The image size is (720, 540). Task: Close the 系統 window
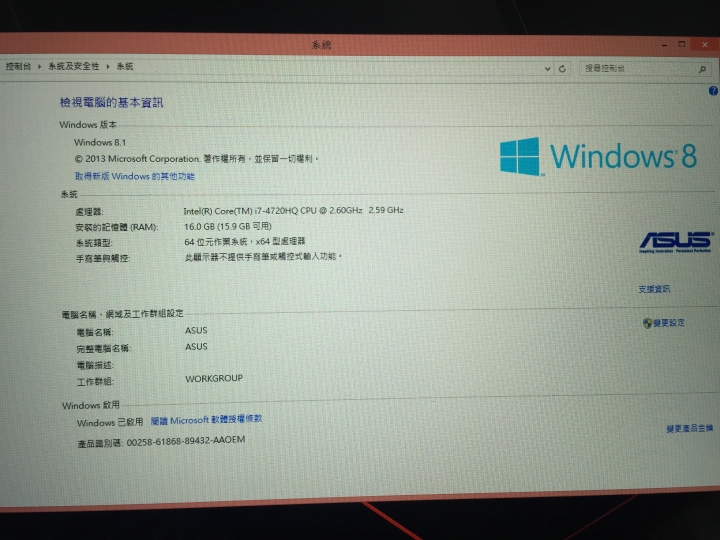tap(705, 45)
